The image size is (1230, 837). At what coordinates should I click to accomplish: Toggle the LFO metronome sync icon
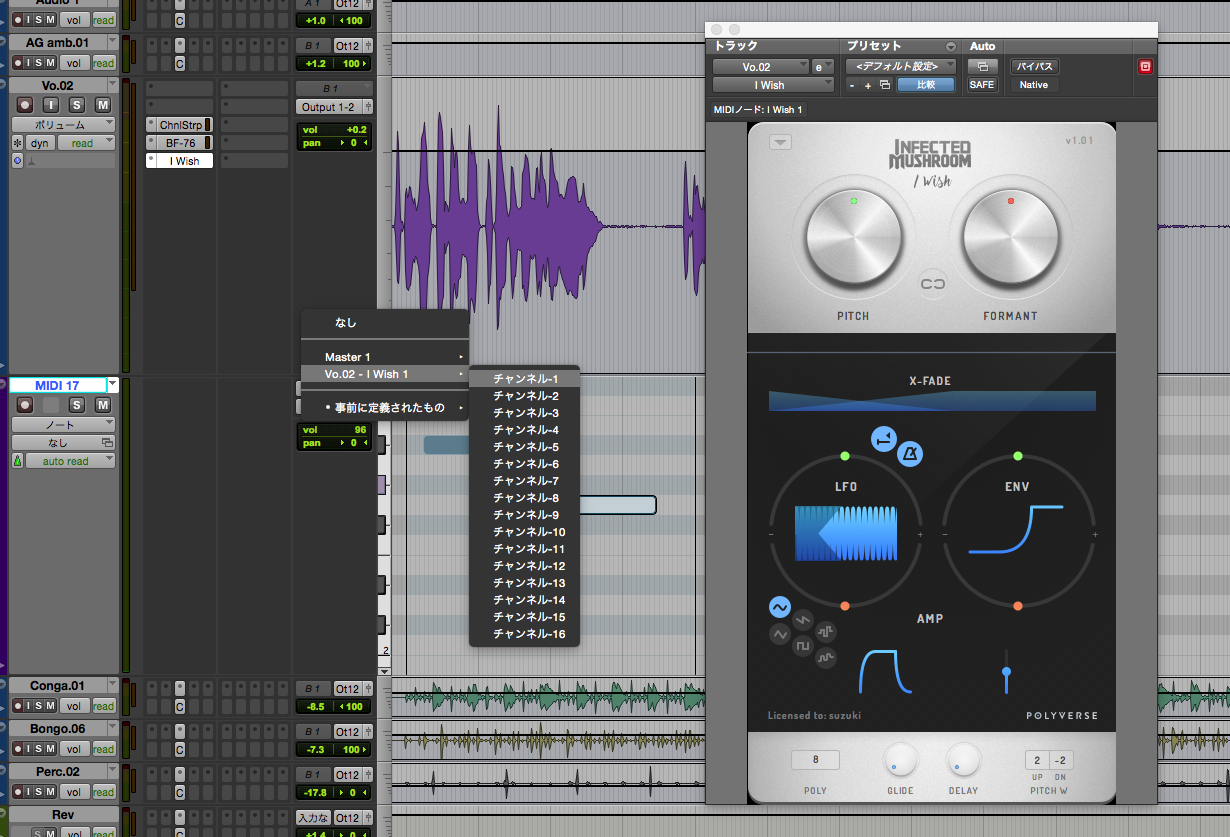point(910,454)
